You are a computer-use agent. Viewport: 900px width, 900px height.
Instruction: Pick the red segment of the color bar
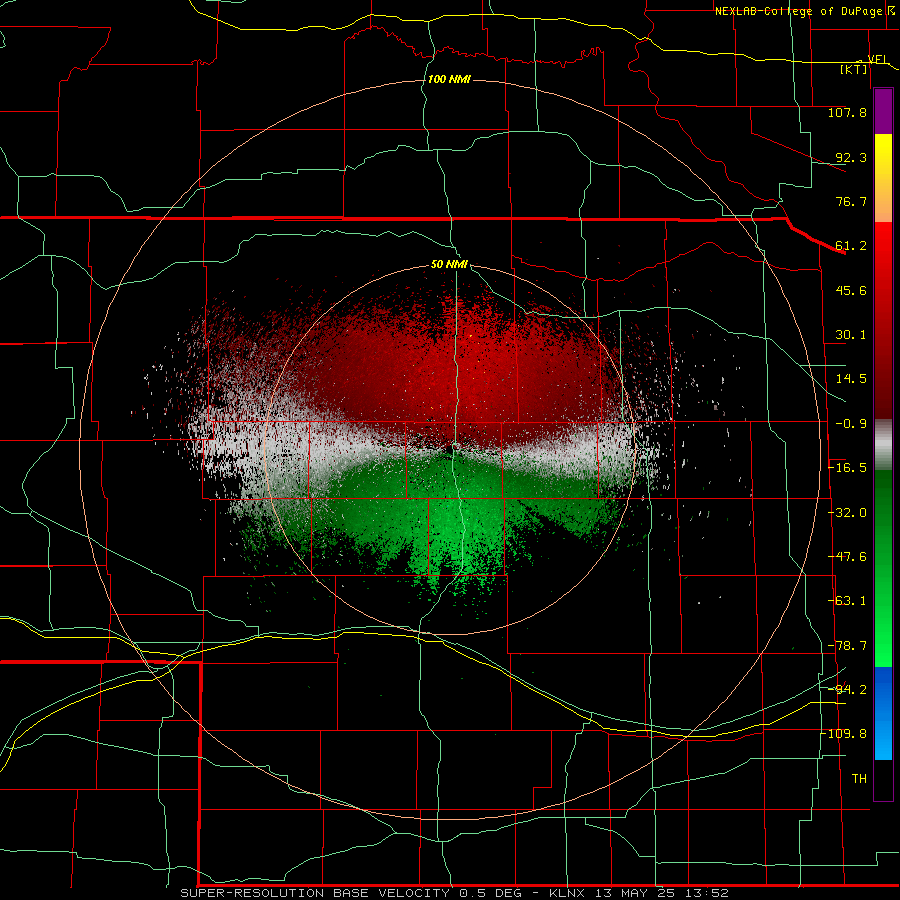pos(883,320)
